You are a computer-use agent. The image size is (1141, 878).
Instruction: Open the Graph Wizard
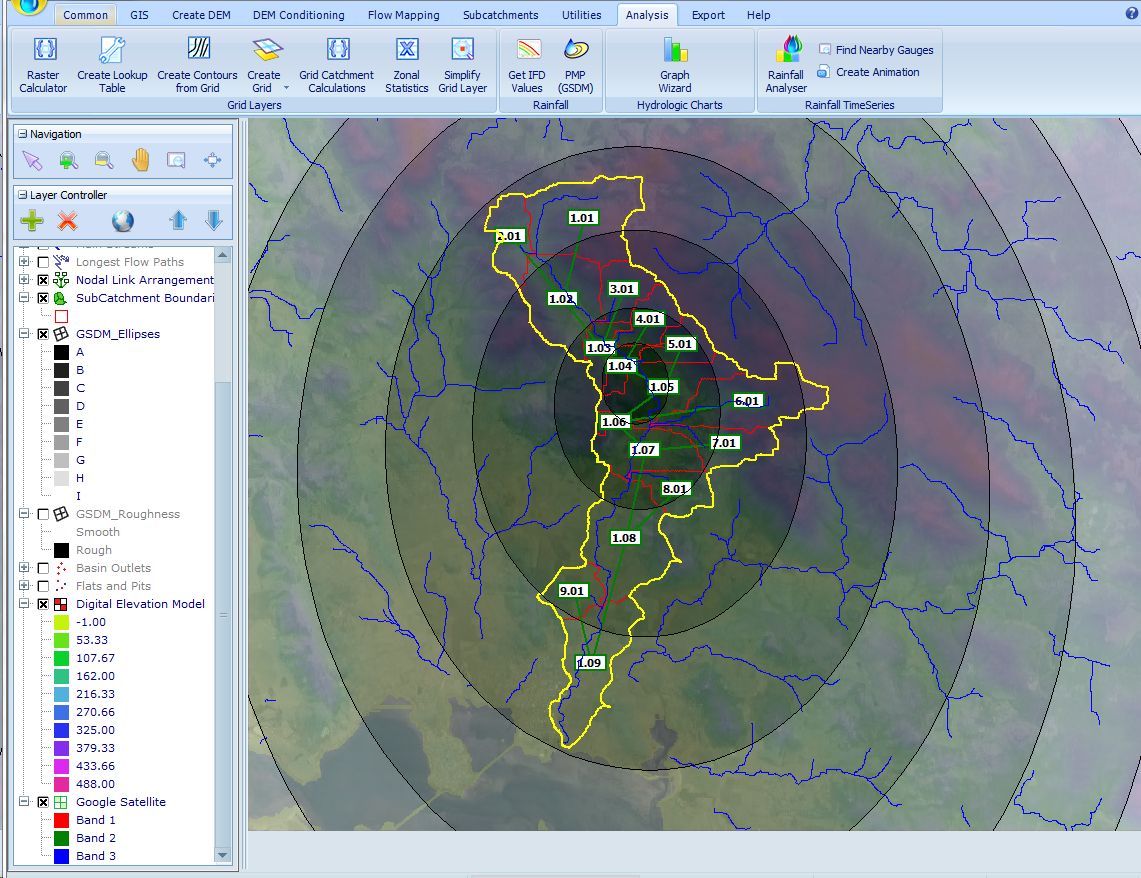coord(675,65)
